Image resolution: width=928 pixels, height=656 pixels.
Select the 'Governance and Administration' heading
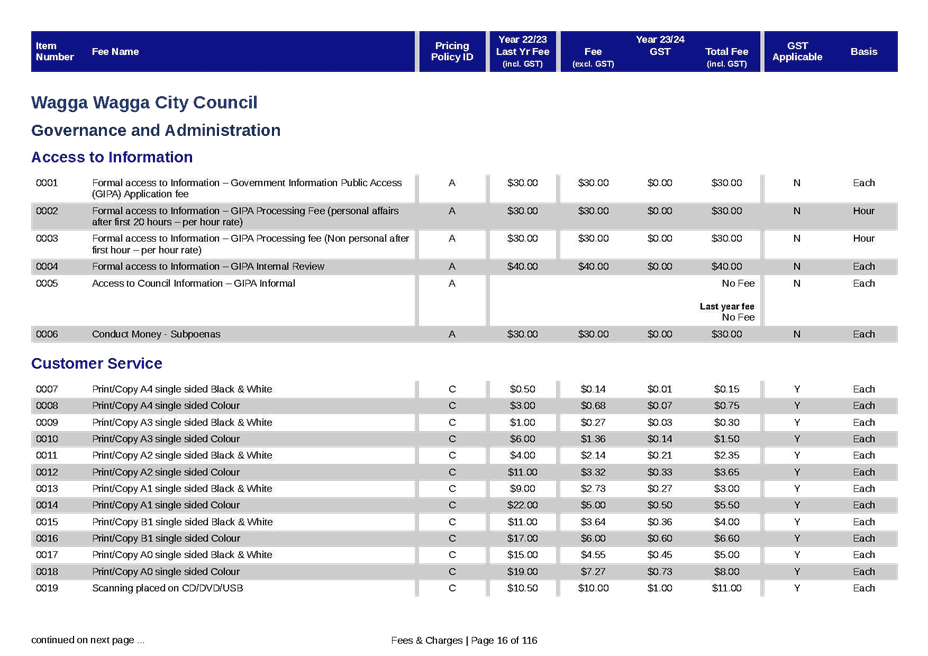(x=156, y=130)
